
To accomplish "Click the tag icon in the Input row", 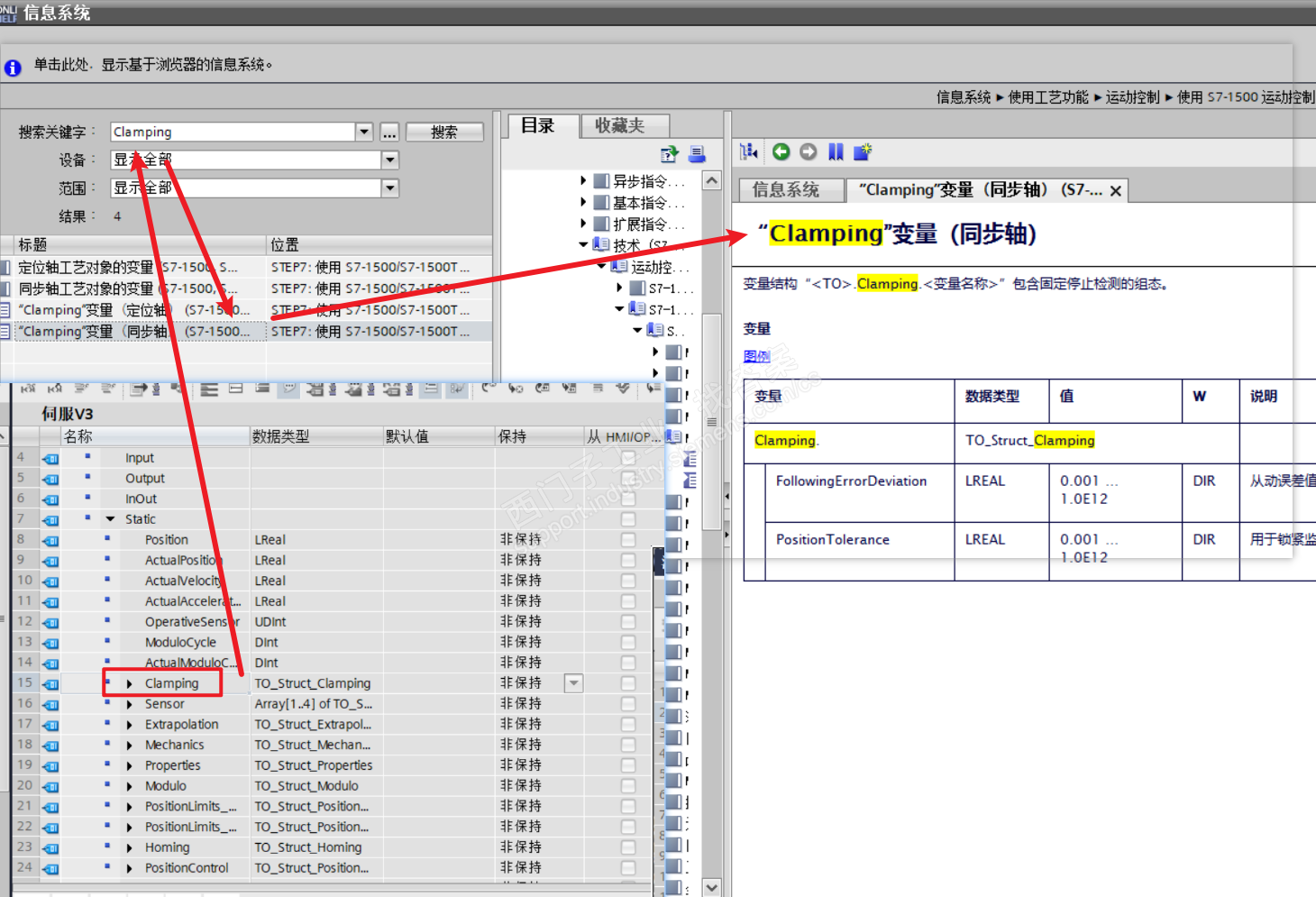I will click(x=50, y=459).
